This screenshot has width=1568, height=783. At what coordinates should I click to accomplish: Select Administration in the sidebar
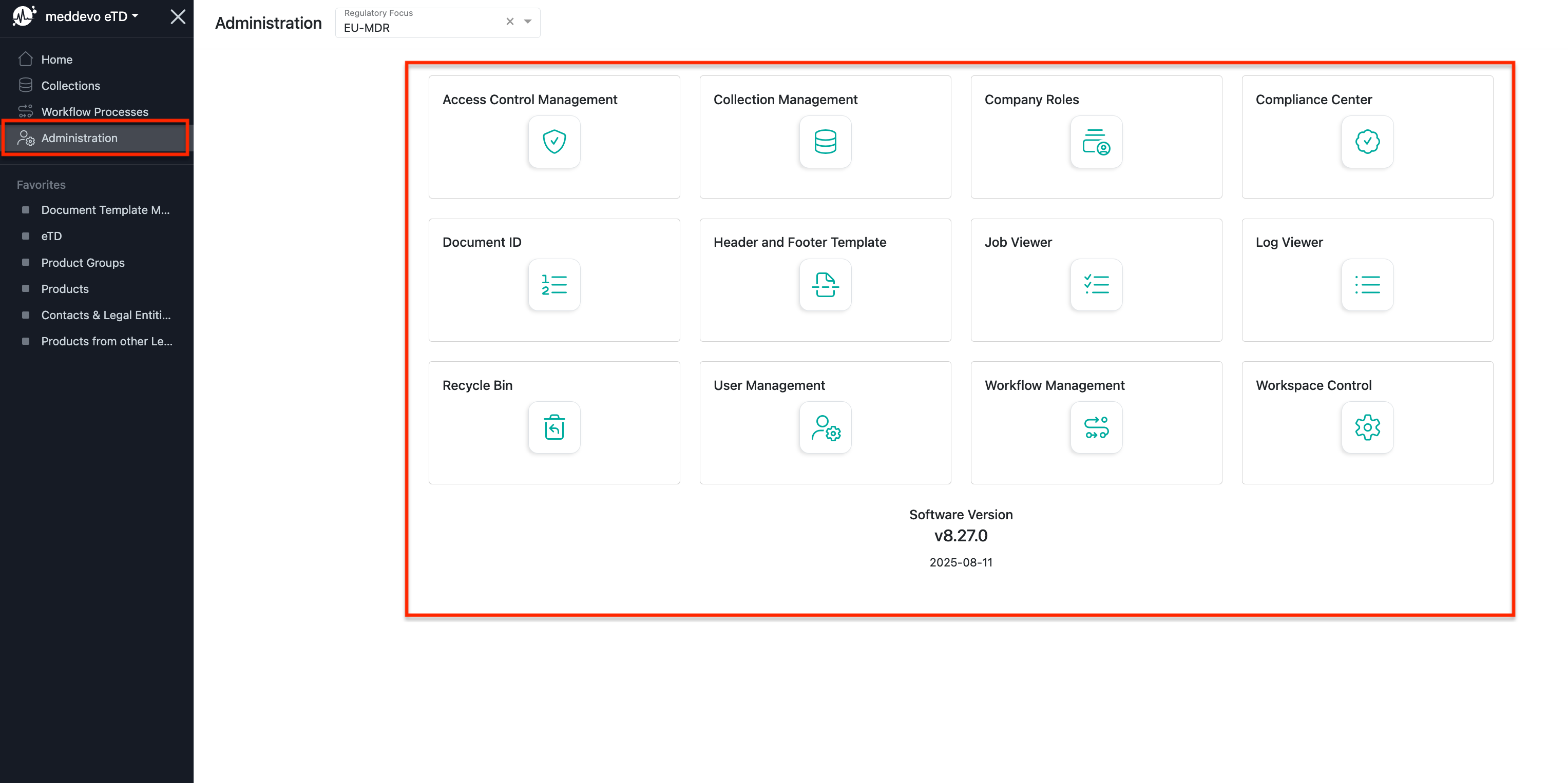(97, 138)
